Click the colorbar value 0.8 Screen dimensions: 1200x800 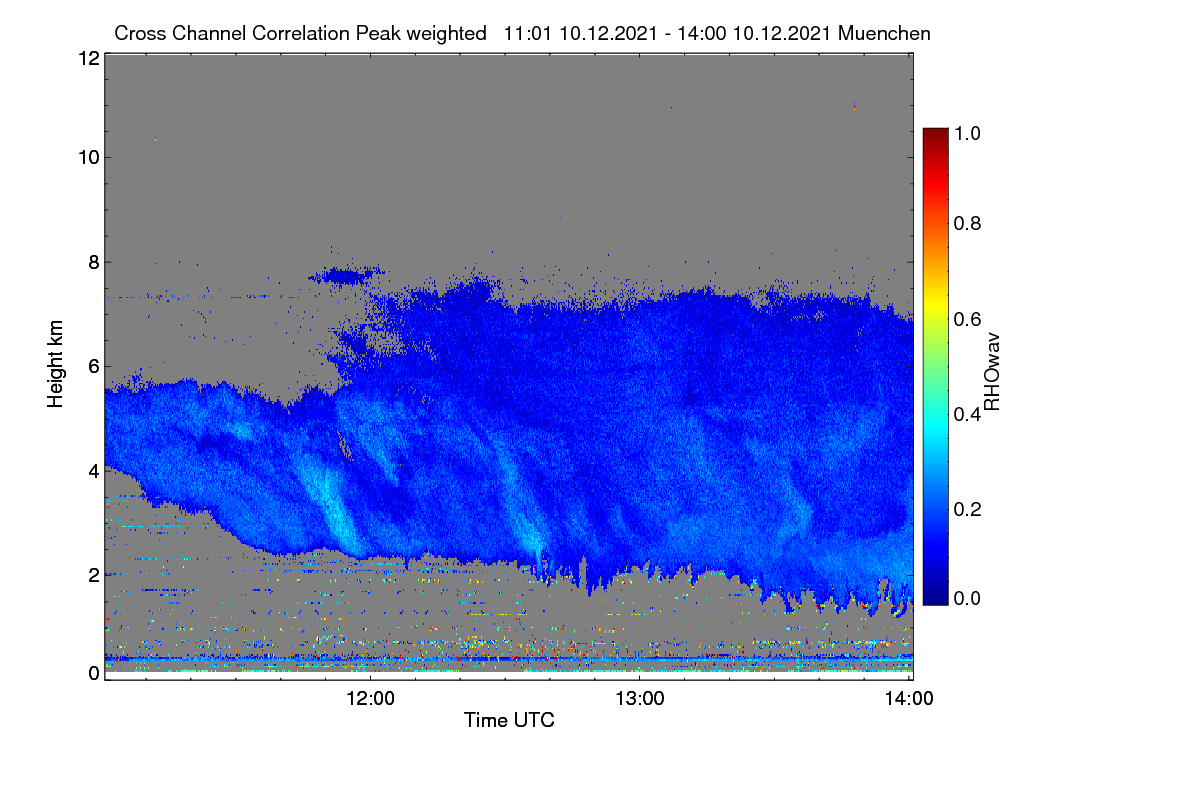point(966,224)
